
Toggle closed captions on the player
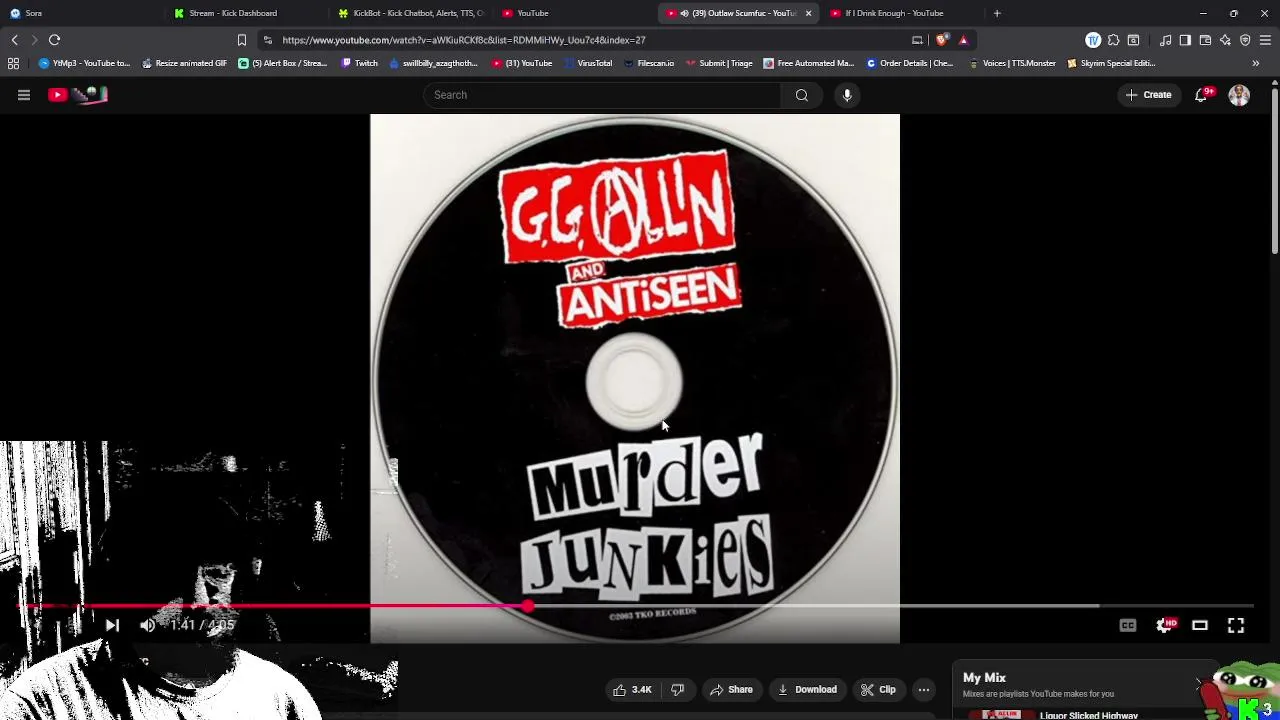click(1128, 625)
